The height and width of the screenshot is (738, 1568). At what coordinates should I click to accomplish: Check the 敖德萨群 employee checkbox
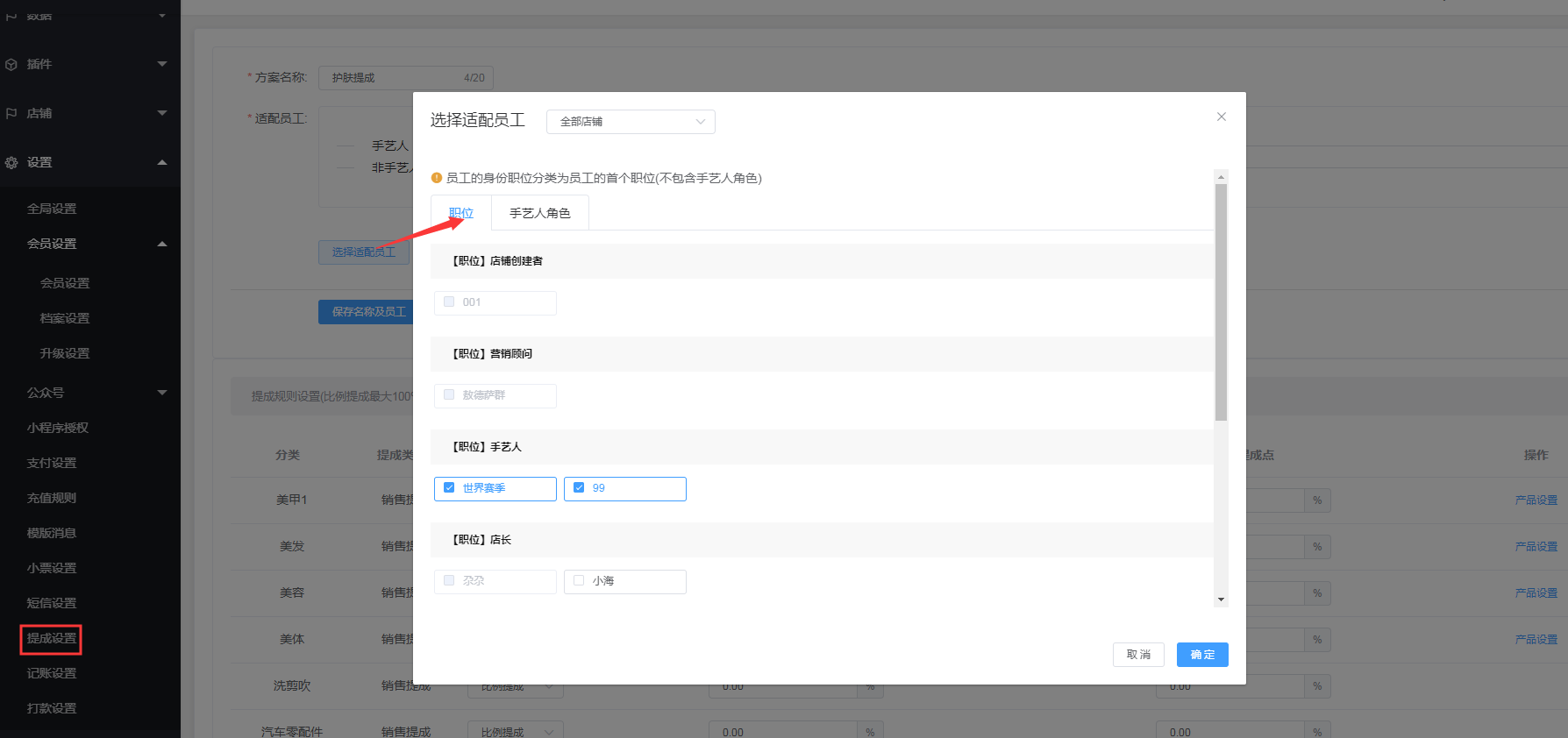[449, 394]
